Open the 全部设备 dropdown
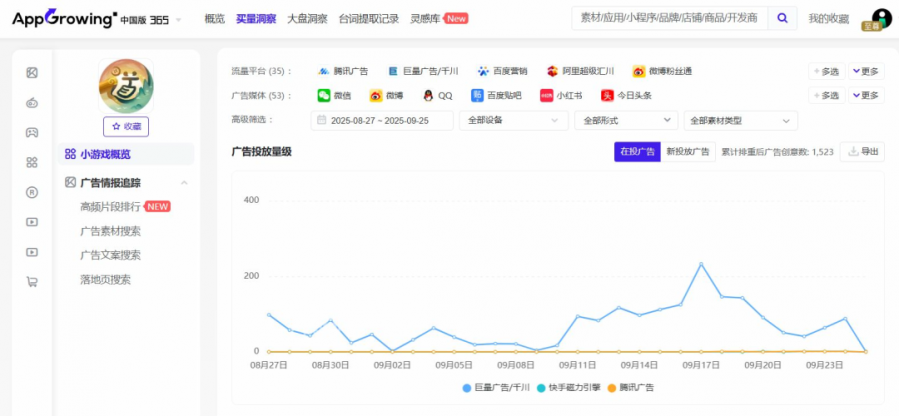This screenshot has width=899, height=416. pyautogui.click(x=513, y=120)
